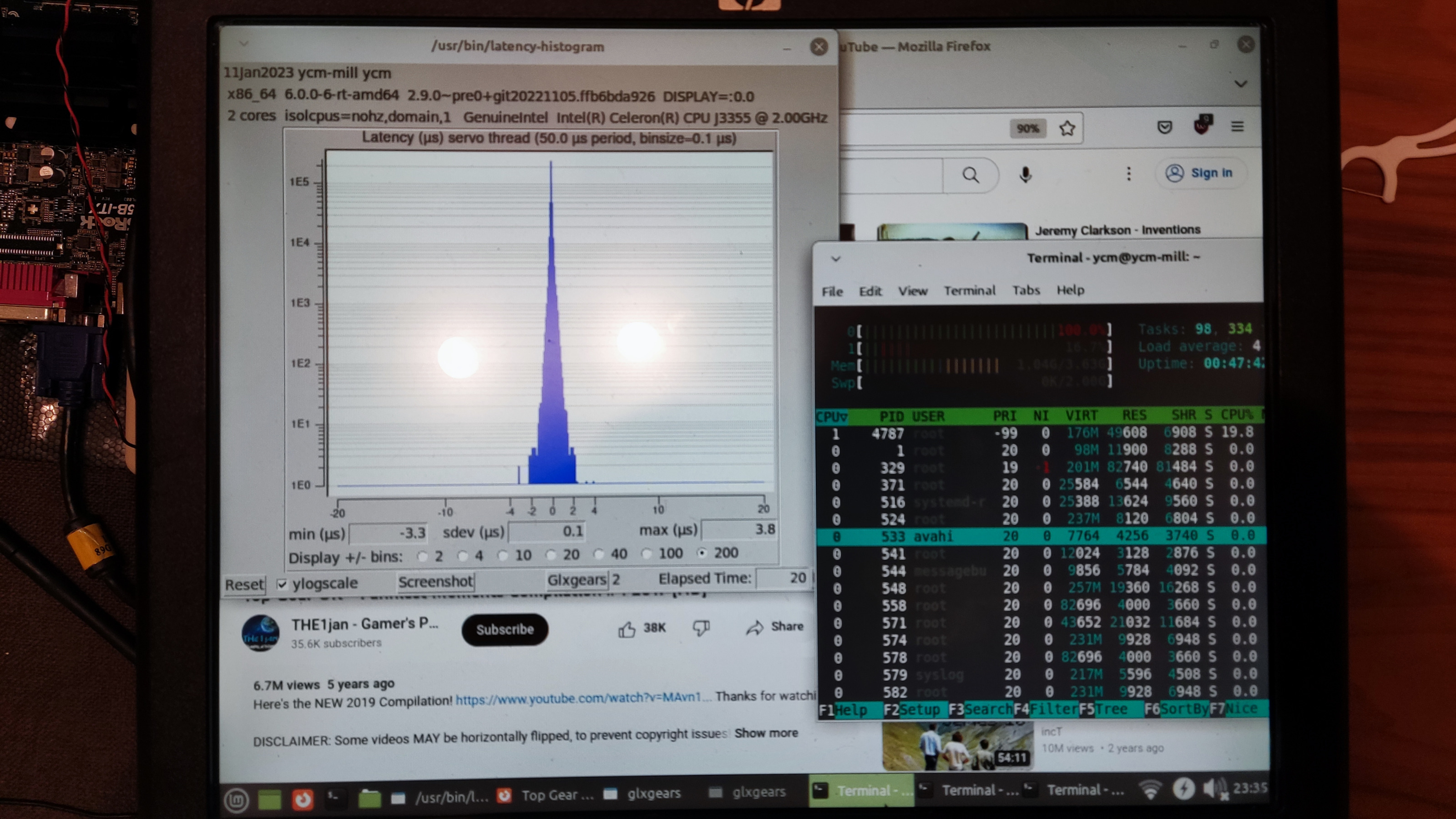Open the Tabs menu in Terminal
The height and width of the screenshot is (819, 1456).
1026,290
